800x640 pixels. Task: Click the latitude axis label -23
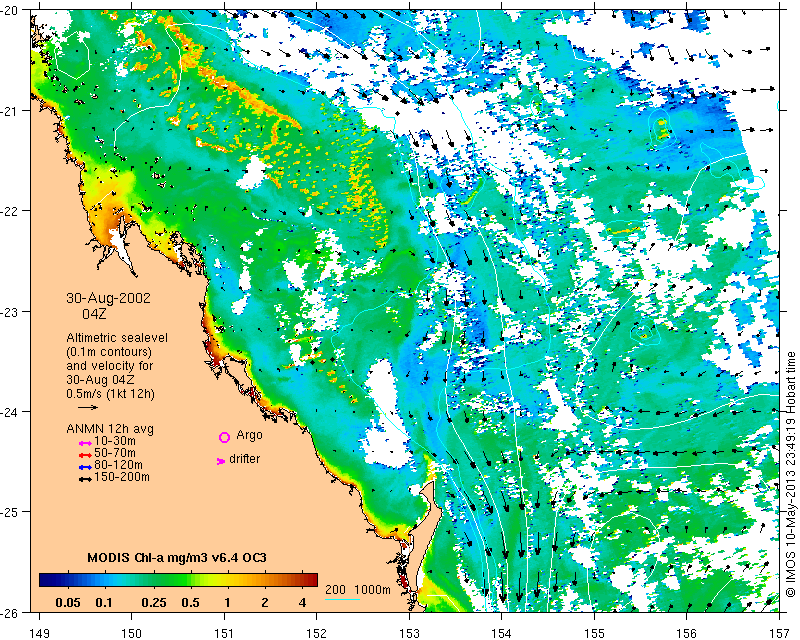10,311
